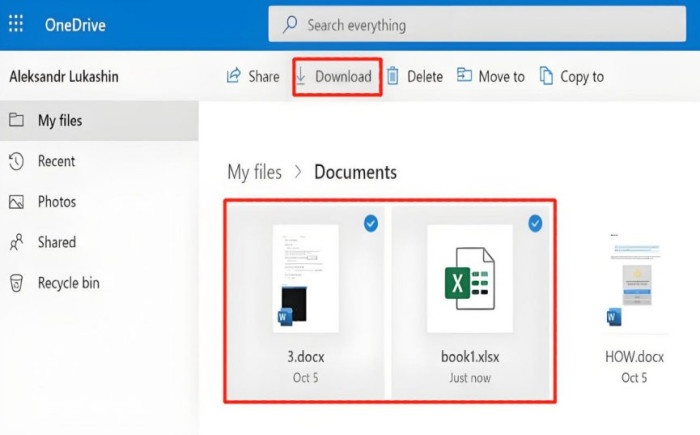Click the Download arrow icon
Image resolution: width=700 pixels, height=435 pixels.
tap(300, 76)
